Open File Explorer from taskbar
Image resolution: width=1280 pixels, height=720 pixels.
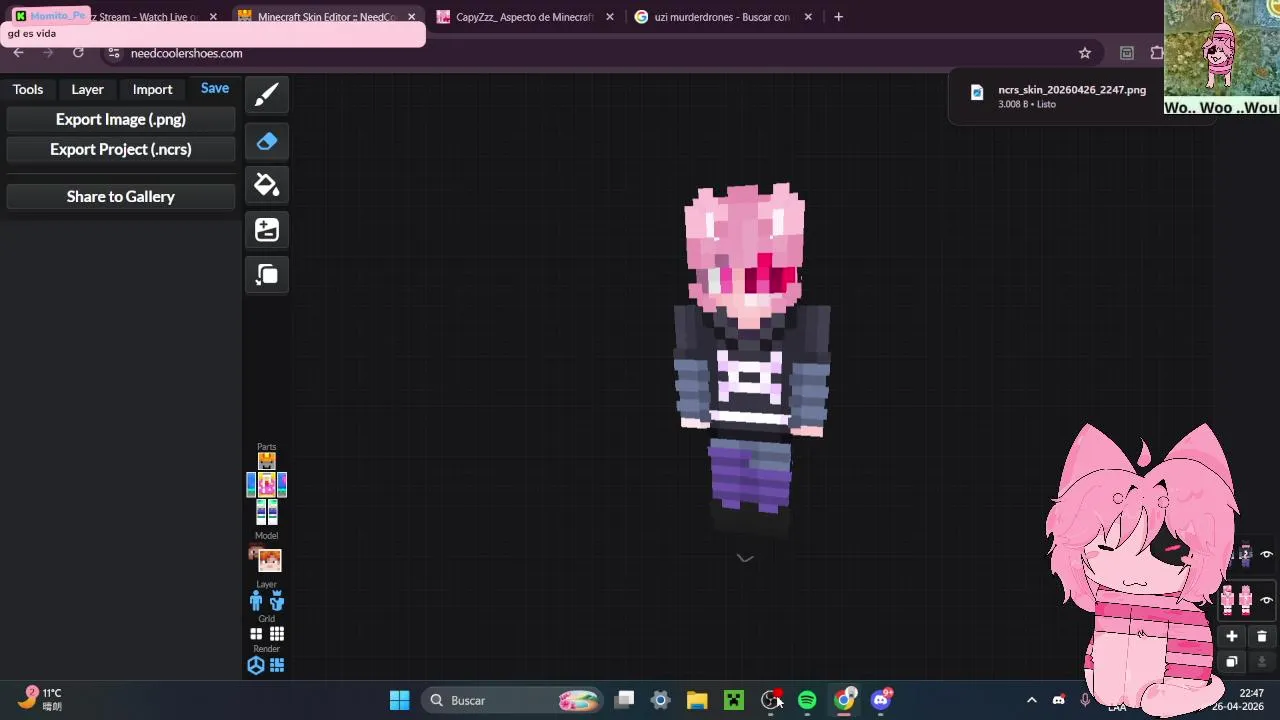pyautogui.click(x=697, y=700)
